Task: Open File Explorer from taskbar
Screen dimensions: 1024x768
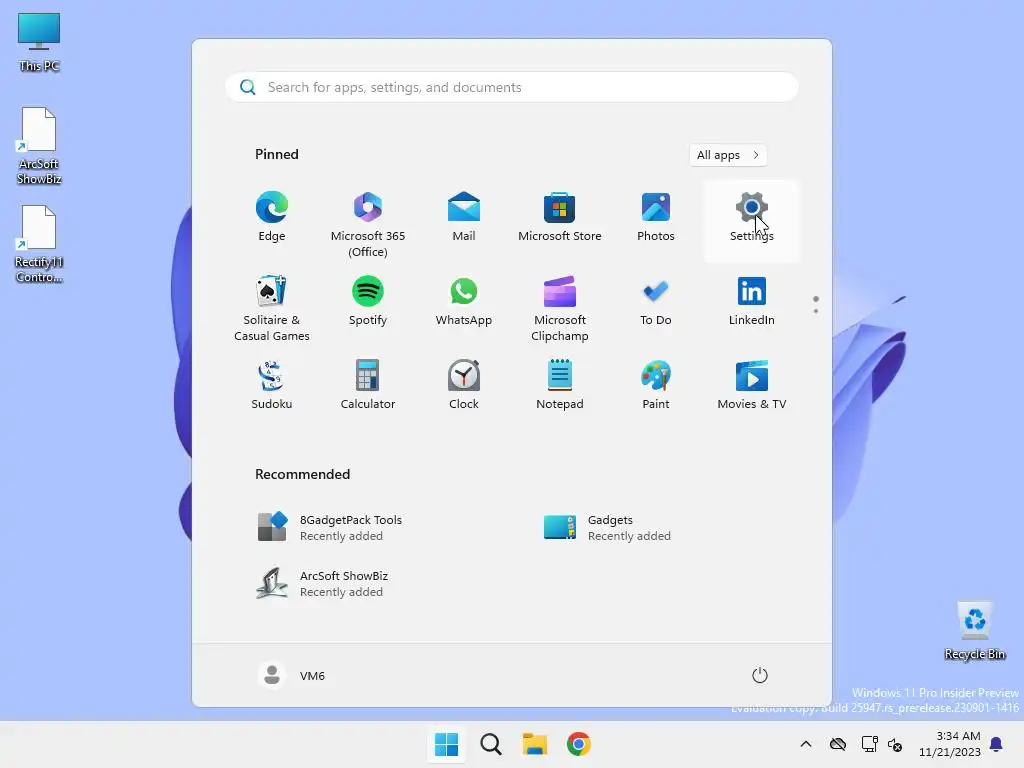Action: coord(535,744)
